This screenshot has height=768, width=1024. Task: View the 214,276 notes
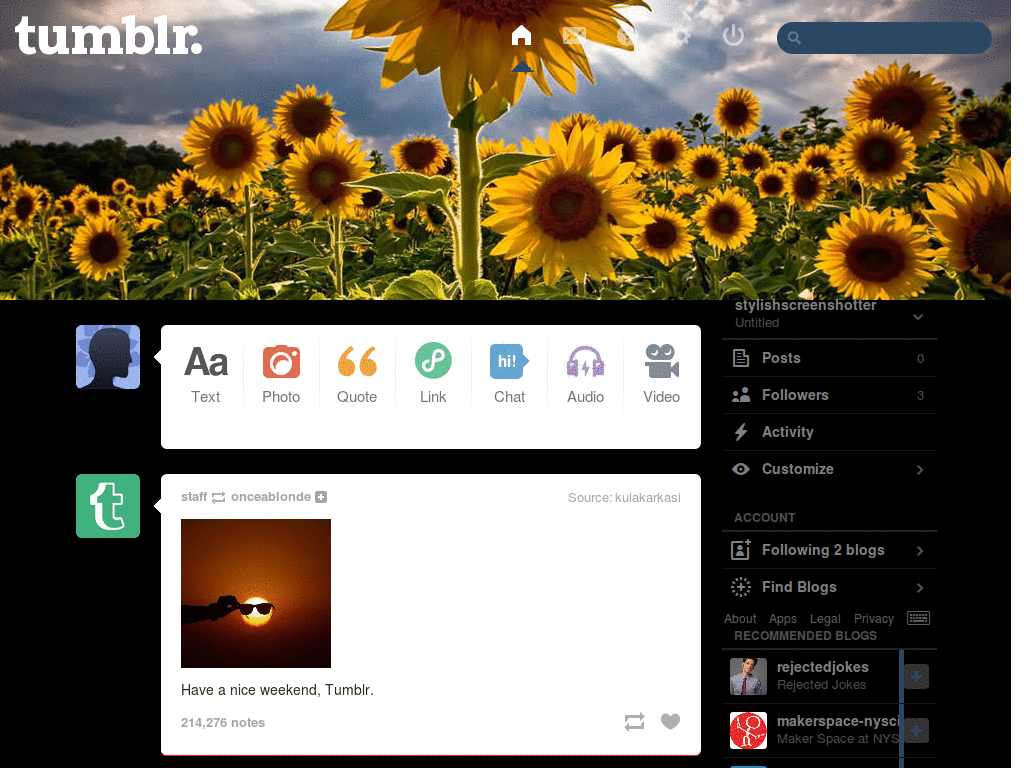tap(223, 722)
